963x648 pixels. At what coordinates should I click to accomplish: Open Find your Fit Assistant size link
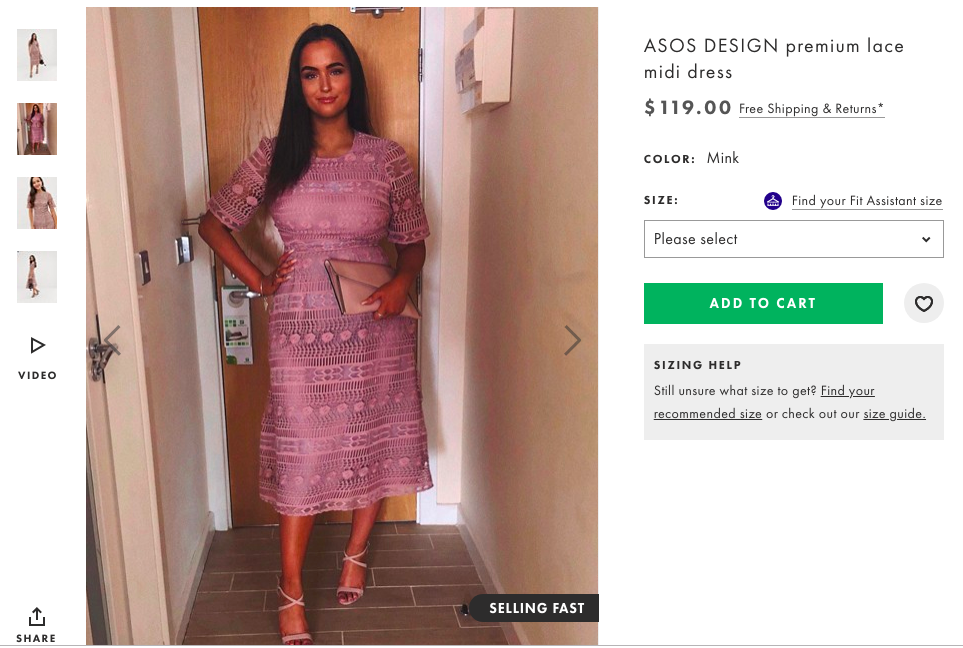[867, 201]
